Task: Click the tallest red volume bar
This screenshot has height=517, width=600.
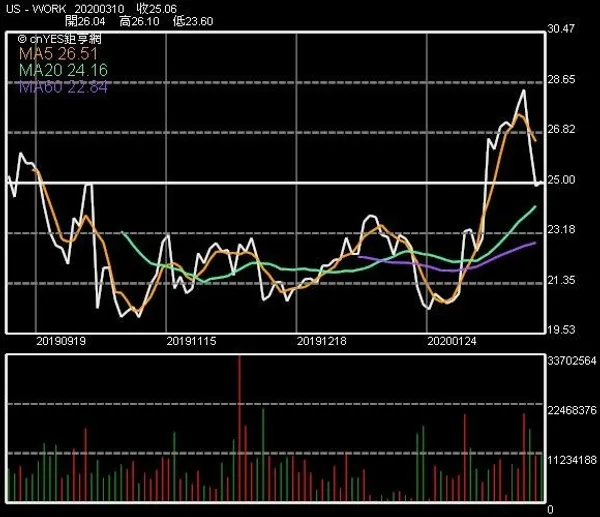Action: [239, 428]
